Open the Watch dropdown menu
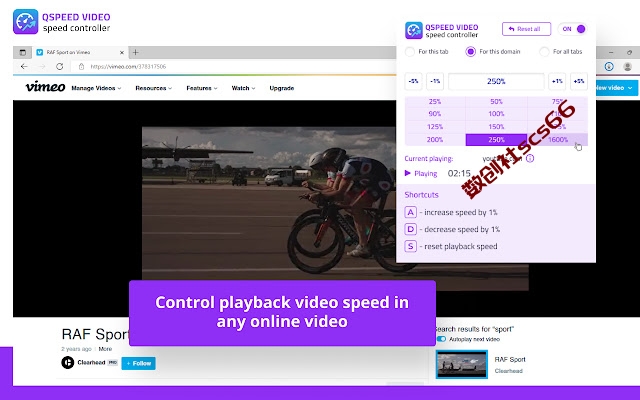The image size is (640, 400). click(x=243, y=88)
